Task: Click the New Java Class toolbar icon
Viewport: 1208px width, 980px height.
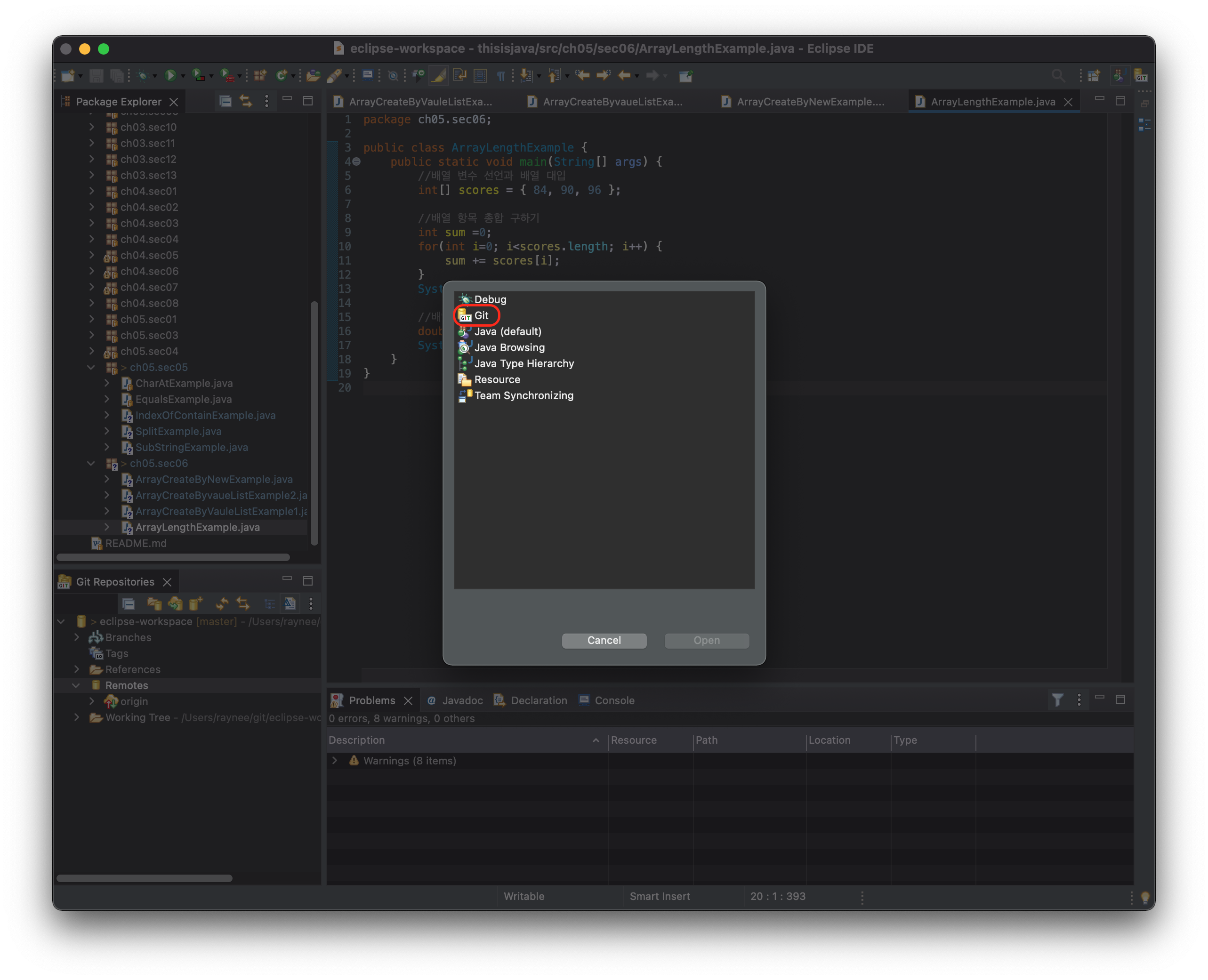Action: click(281, 75)
